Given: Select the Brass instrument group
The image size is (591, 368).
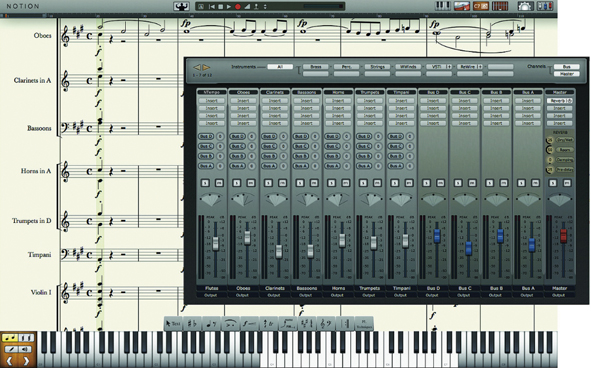Looking at the screenshot, I should click(315, 67).
